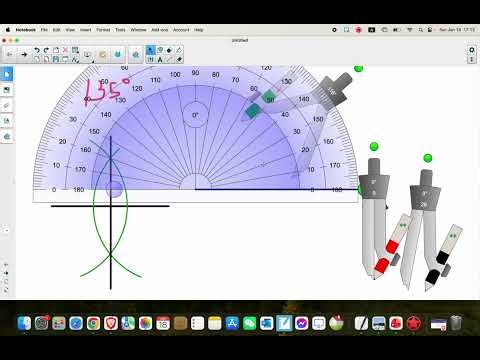The width and height of the screenshot is (480, 360).
Task: Open Brave browser from the Dock
Action: click(111, 323)
